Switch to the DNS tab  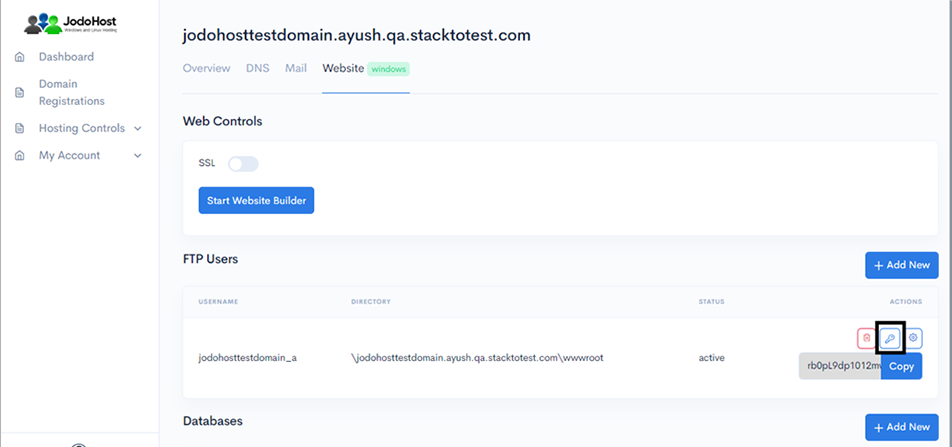[x=257, y=68]
